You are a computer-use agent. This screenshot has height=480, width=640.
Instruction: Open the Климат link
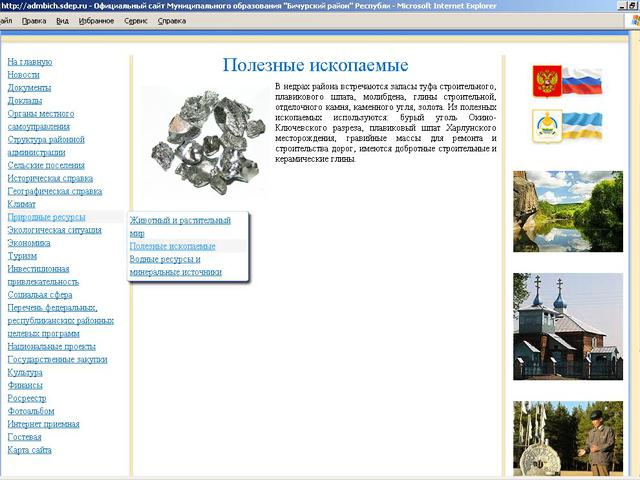[x=22, y=204]
